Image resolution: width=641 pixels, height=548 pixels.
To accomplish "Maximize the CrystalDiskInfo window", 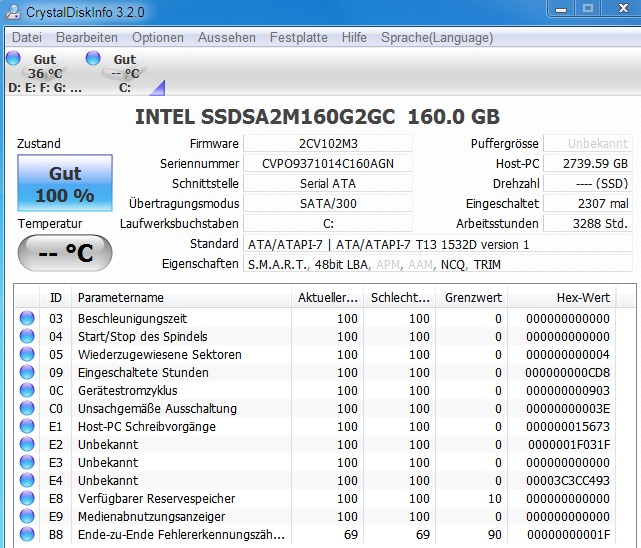I will [x=588, y=8].
